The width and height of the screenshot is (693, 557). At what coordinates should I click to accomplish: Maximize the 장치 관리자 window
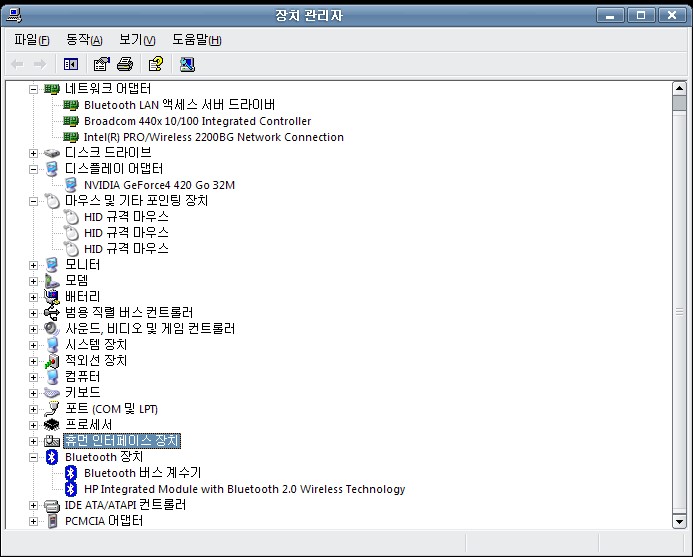tap(641, 15)
